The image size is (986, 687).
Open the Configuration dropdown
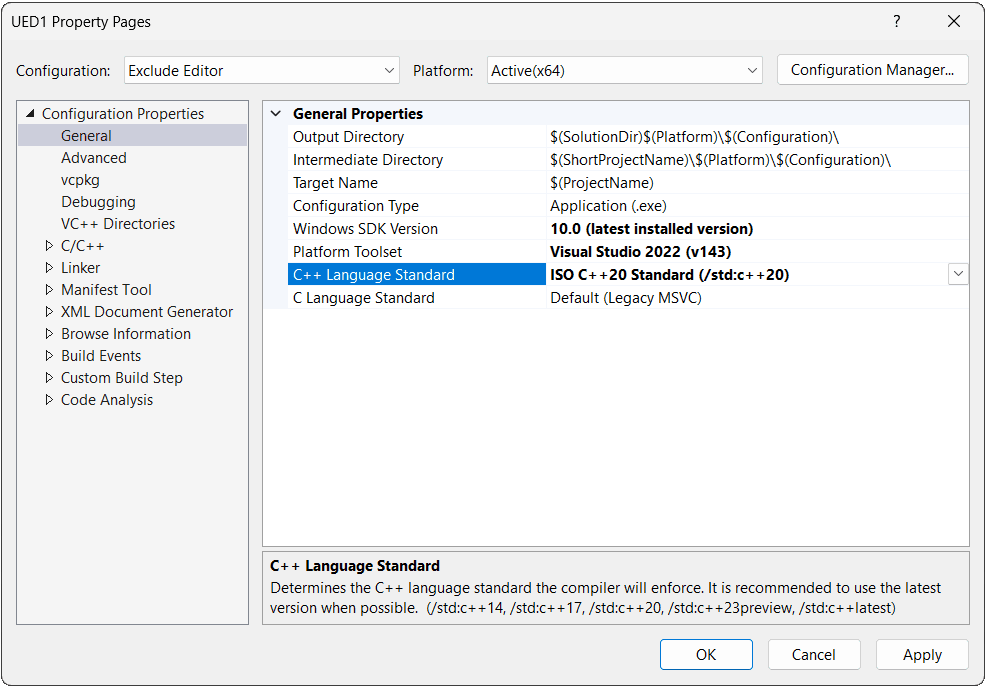click(x=262, y=71)
